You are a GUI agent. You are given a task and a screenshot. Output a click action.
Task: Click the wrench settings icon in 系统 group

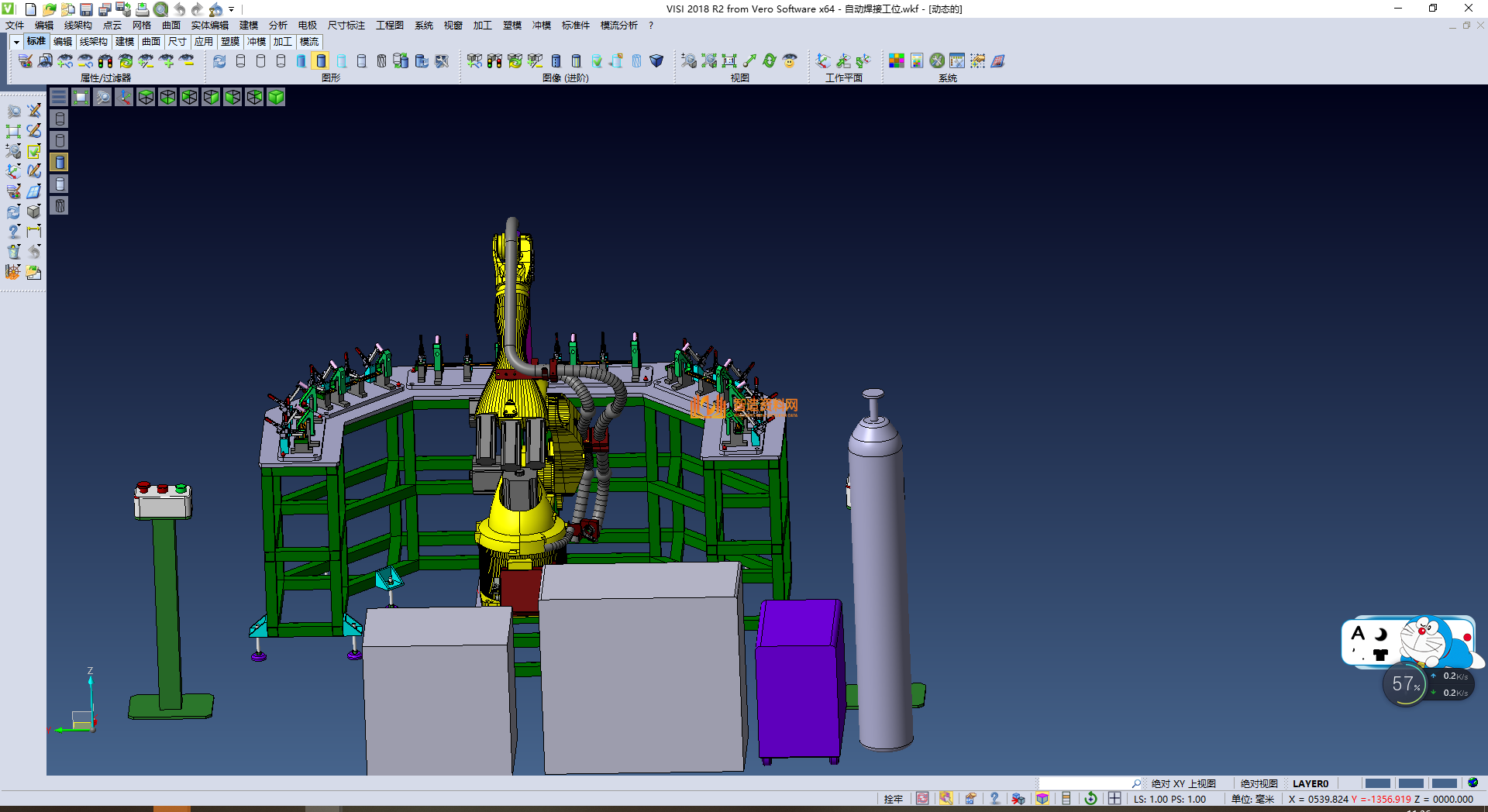coord(937,61)
